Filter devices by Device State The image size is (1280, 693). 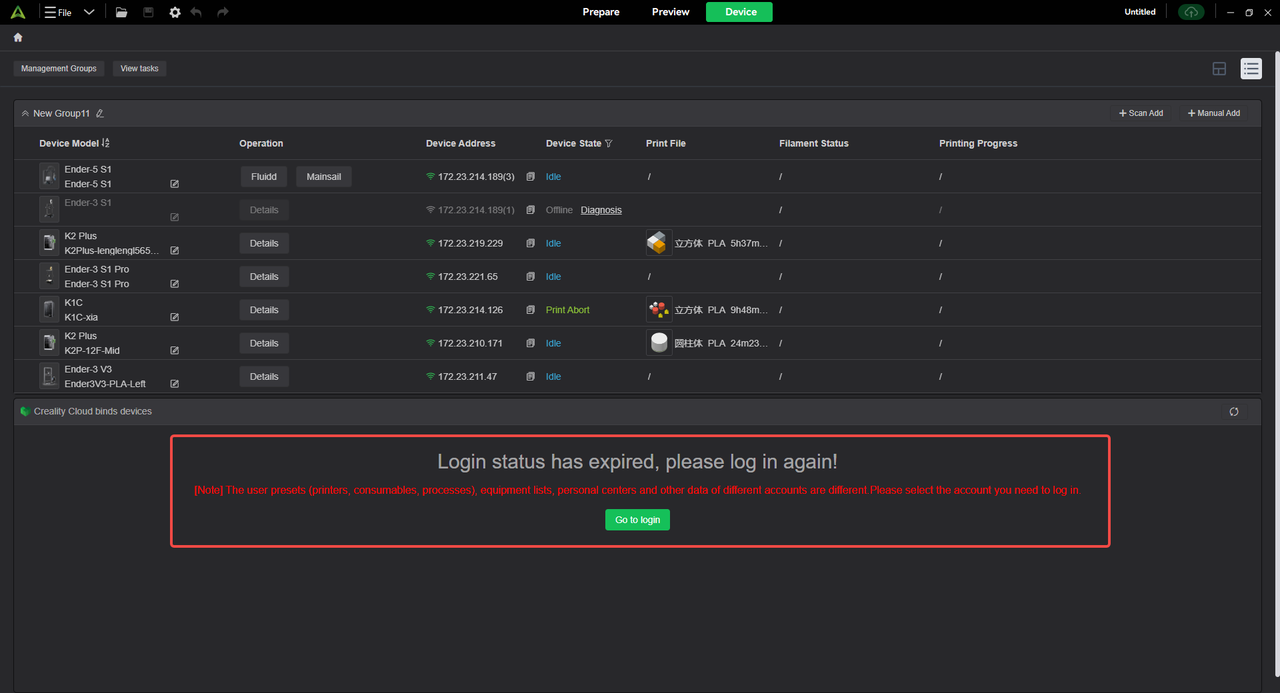[608, 143]
